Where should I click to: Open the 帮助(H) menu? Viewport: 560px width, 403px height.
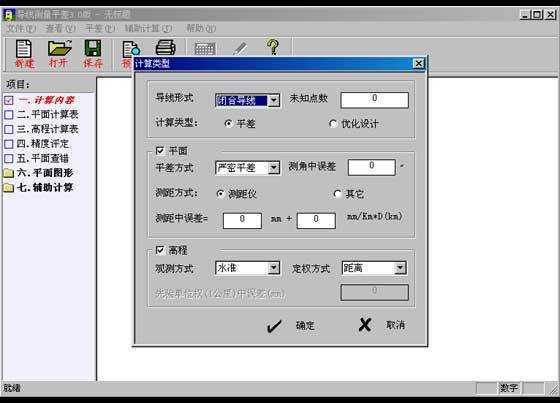point(201,28)
